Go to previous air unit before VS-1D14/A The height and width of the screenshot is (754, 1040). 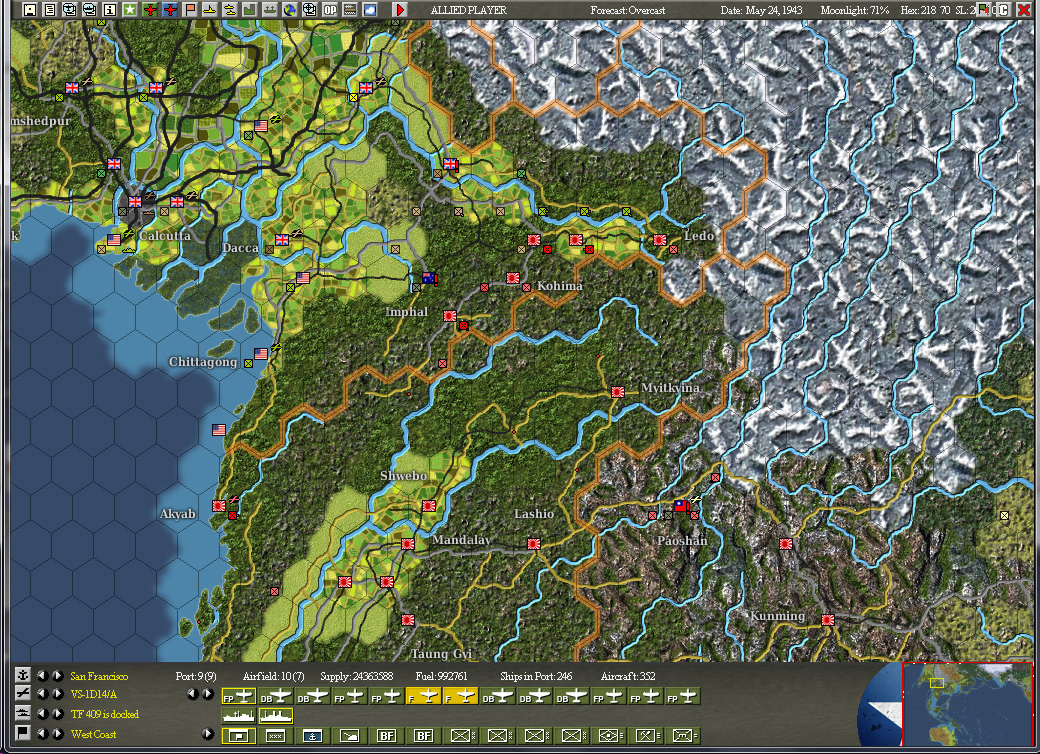tap(43, 694)
